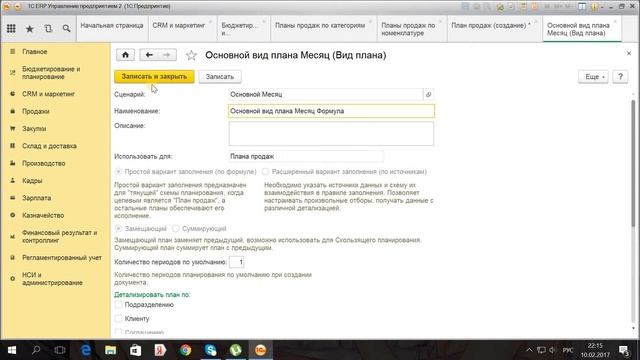Screen dimensions: 640x360
Task: Open the Закупки section
Action: coord(34,129)
